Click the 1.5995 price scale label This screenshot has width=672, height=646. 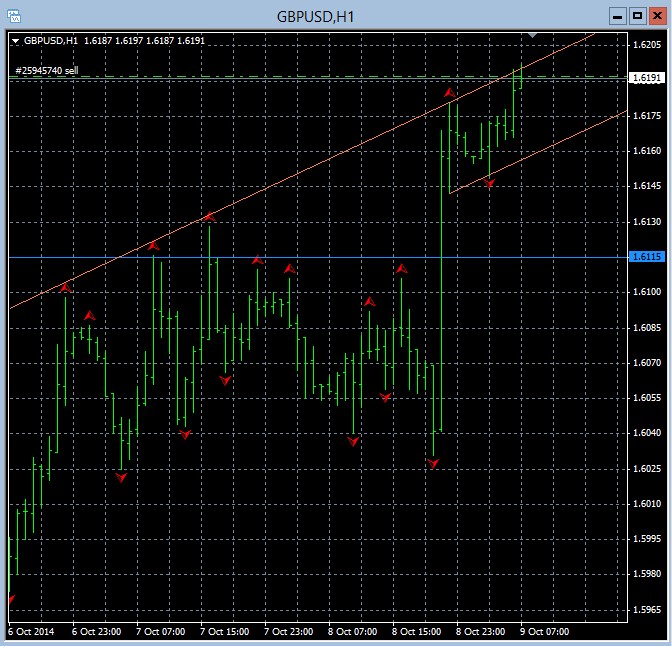click(647, 539)
